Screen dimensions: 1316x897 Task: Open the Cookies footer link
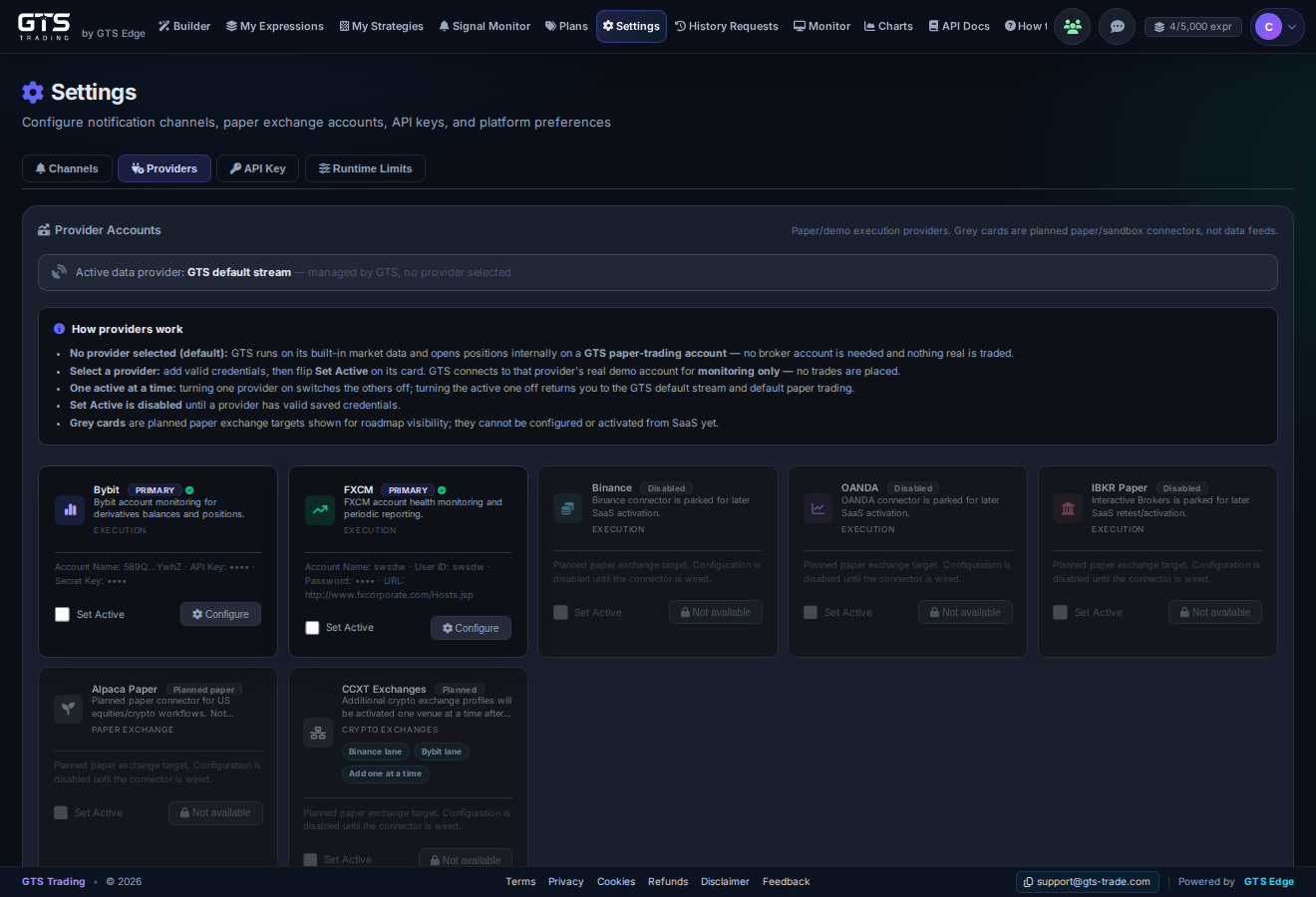[616, 882]
